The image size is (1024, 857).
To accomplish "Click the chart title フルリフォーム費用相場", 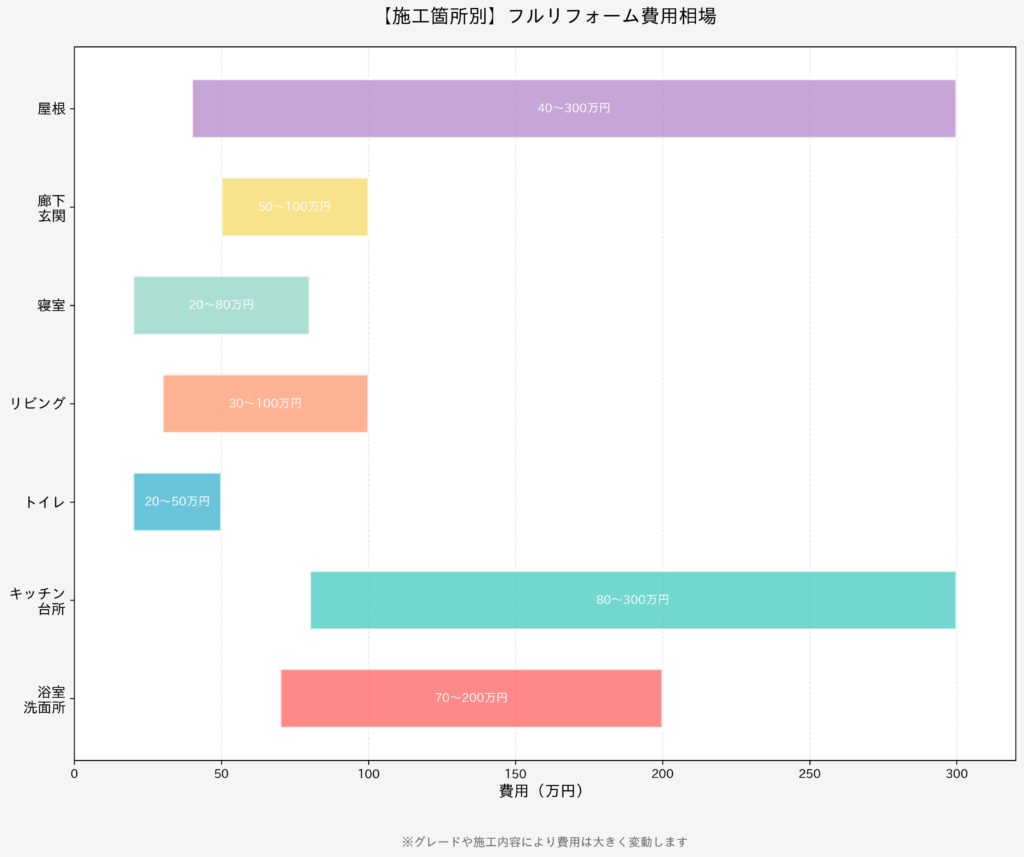I will (549, 16).
